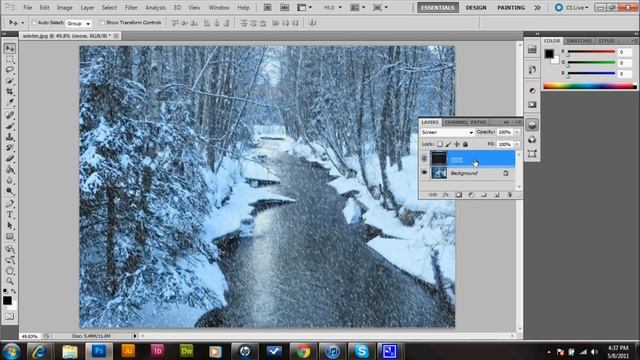Screen dimensions: 640x360
Task: Select the Eyedropper tool
Action: pyautogui.click(x=10, y=102)
